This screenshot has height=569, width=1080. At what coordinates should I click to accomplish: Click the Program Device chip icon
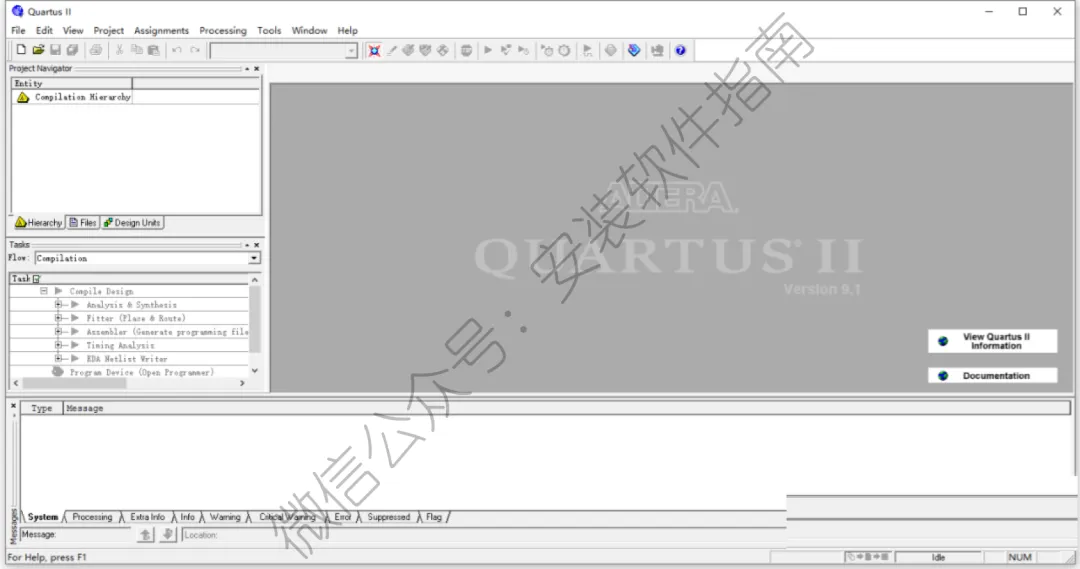tap(58, 372)
